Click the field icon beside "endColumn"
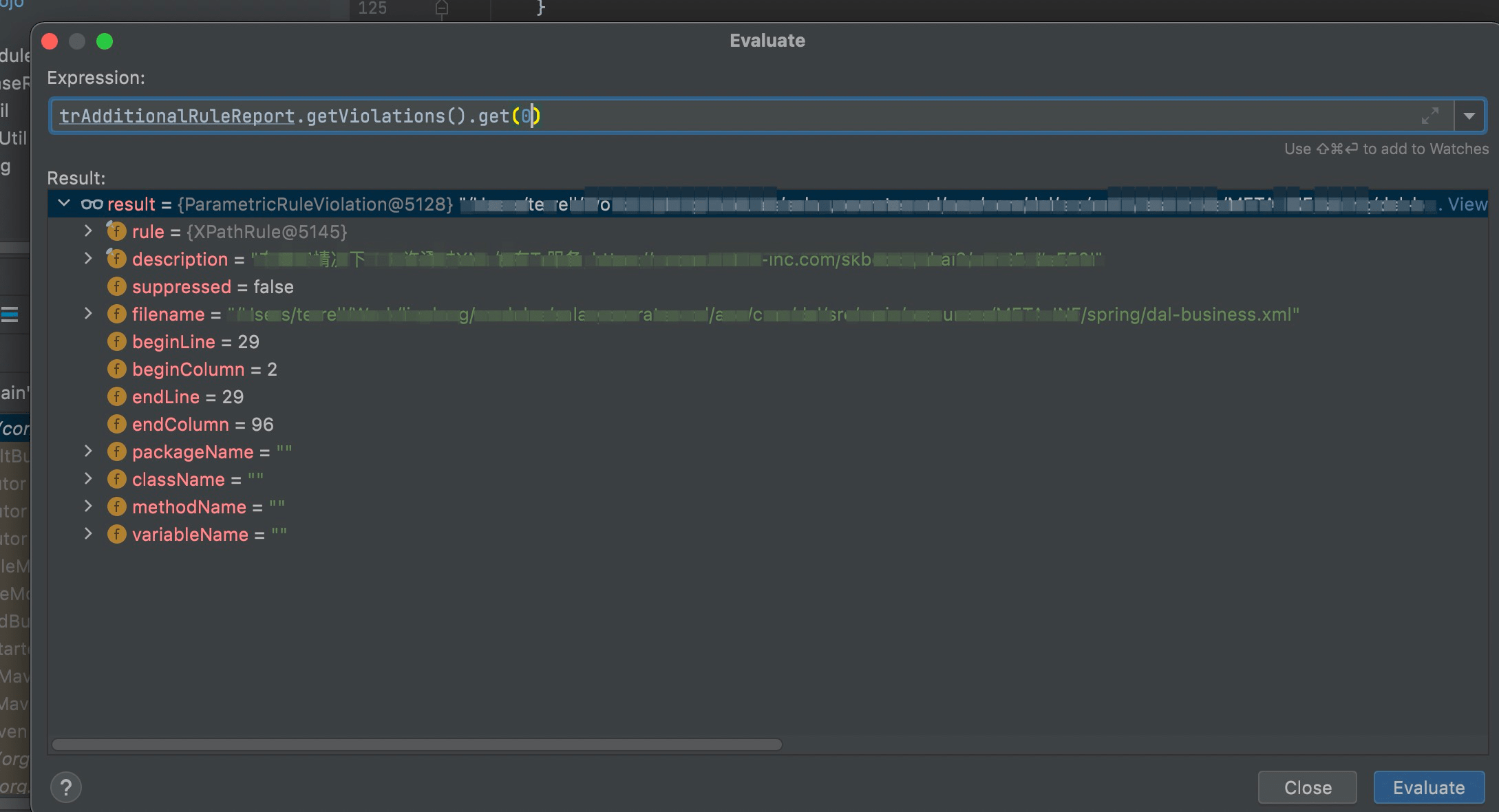 pos(117,424)
